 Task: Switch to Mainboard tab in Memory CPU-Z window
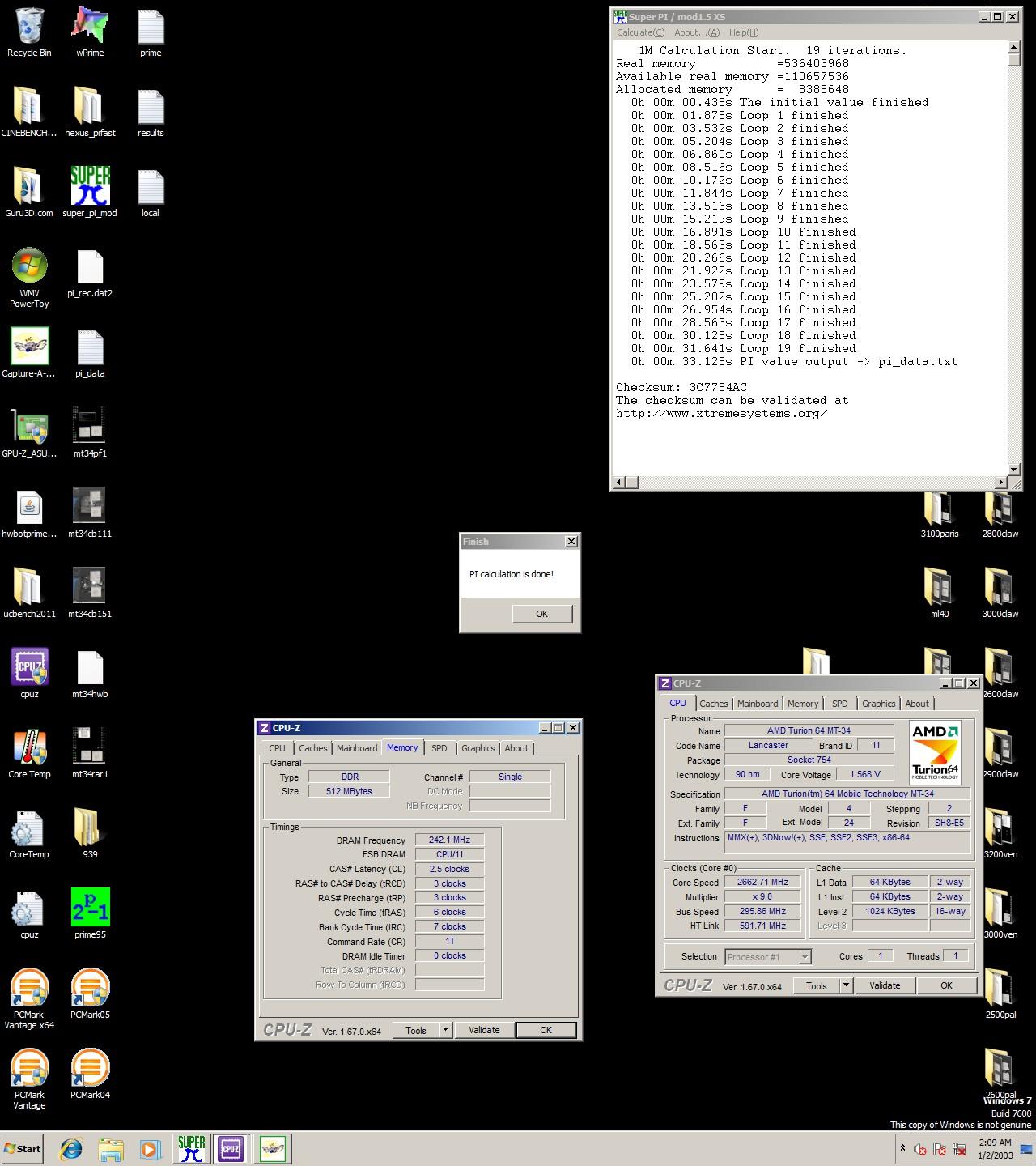[x=357, y=748]
